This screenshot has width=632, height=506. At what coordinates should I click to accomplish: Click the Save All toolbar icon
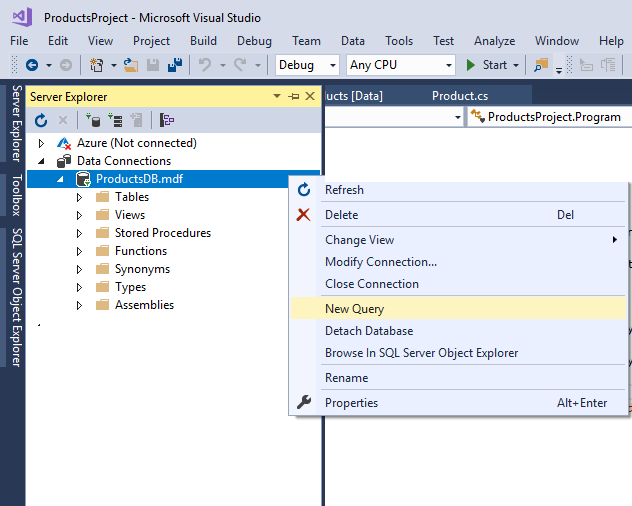pos(175,65)
